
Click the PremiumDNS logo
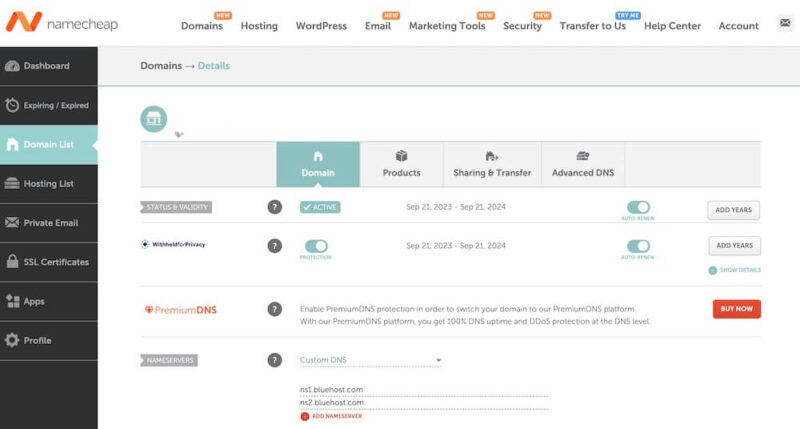(181, 310)
